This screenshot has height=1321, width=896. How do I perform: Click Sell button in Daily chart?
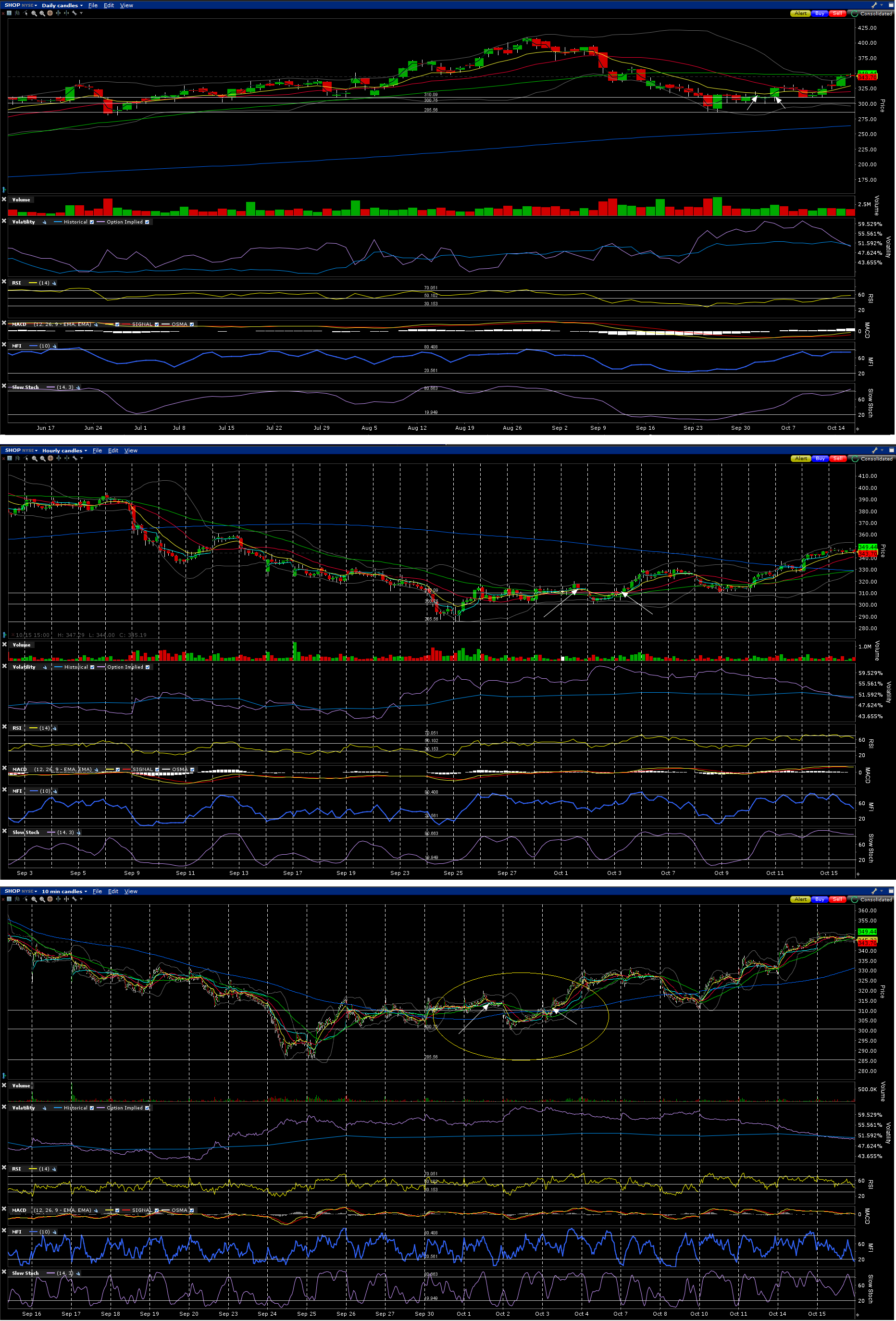coord(837,13)
